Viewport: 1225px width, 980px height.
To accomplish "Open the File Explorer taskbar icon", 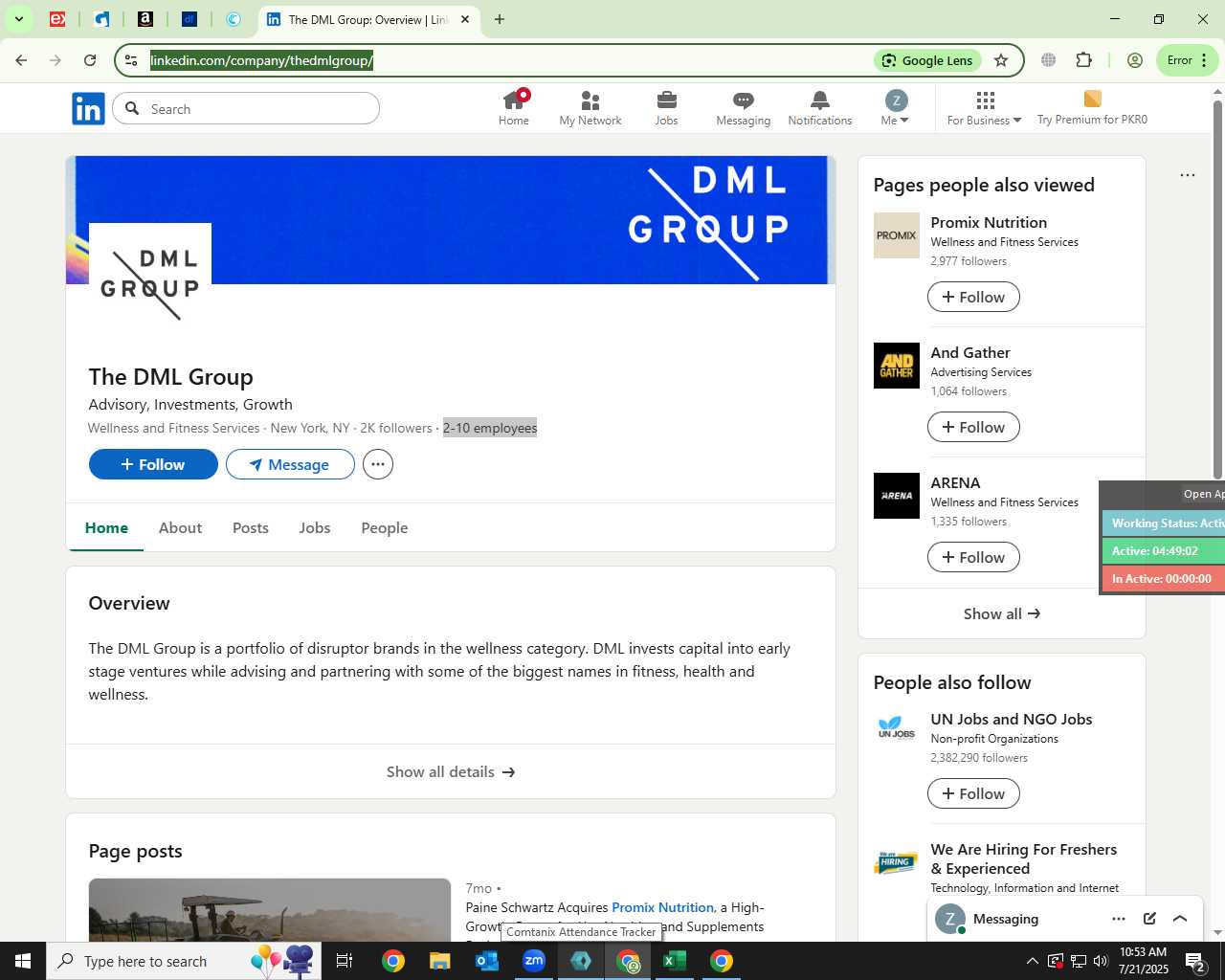I will click(x=439, y=961).
